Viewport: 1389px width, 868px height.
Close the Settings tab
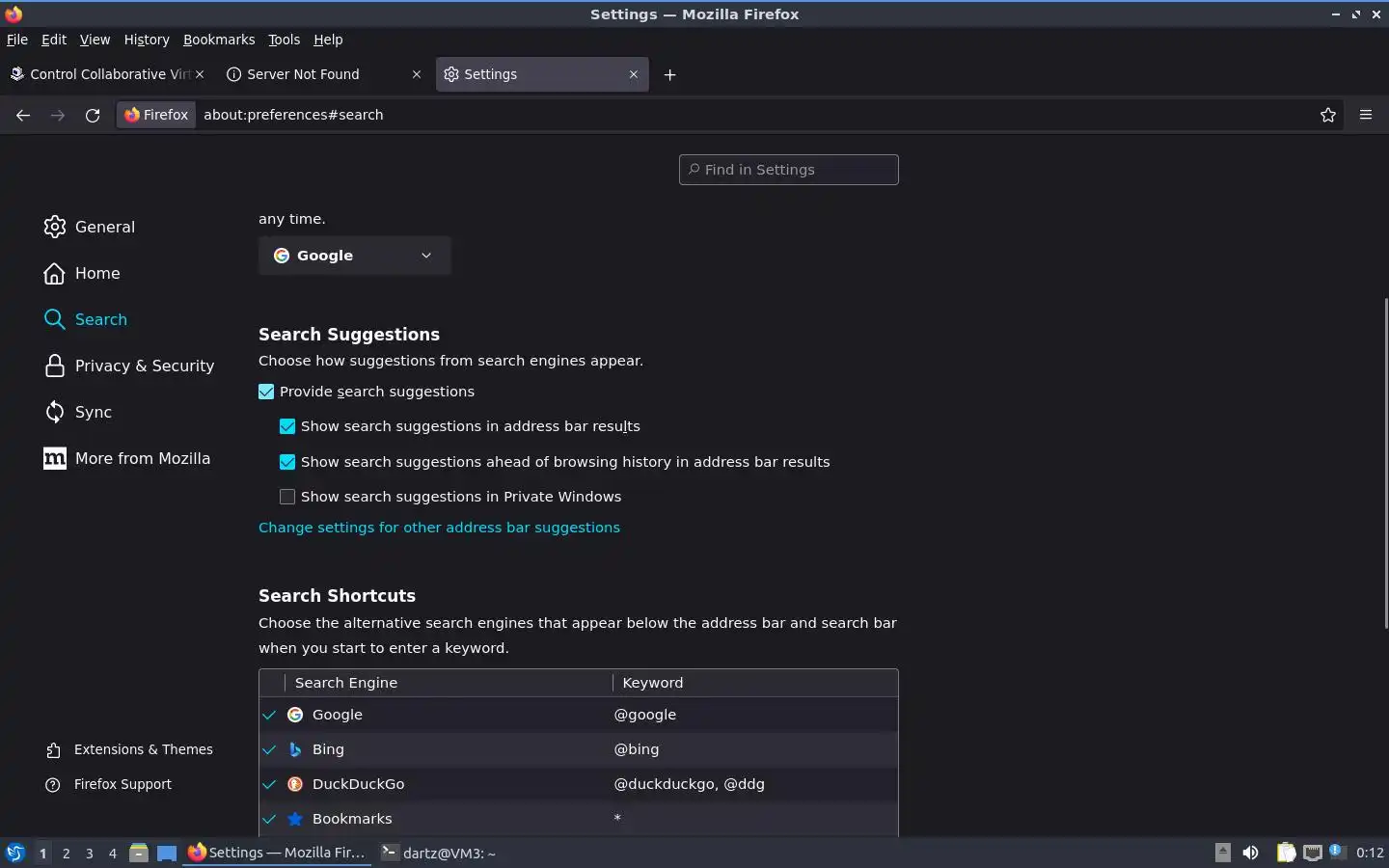click(634, 74)
